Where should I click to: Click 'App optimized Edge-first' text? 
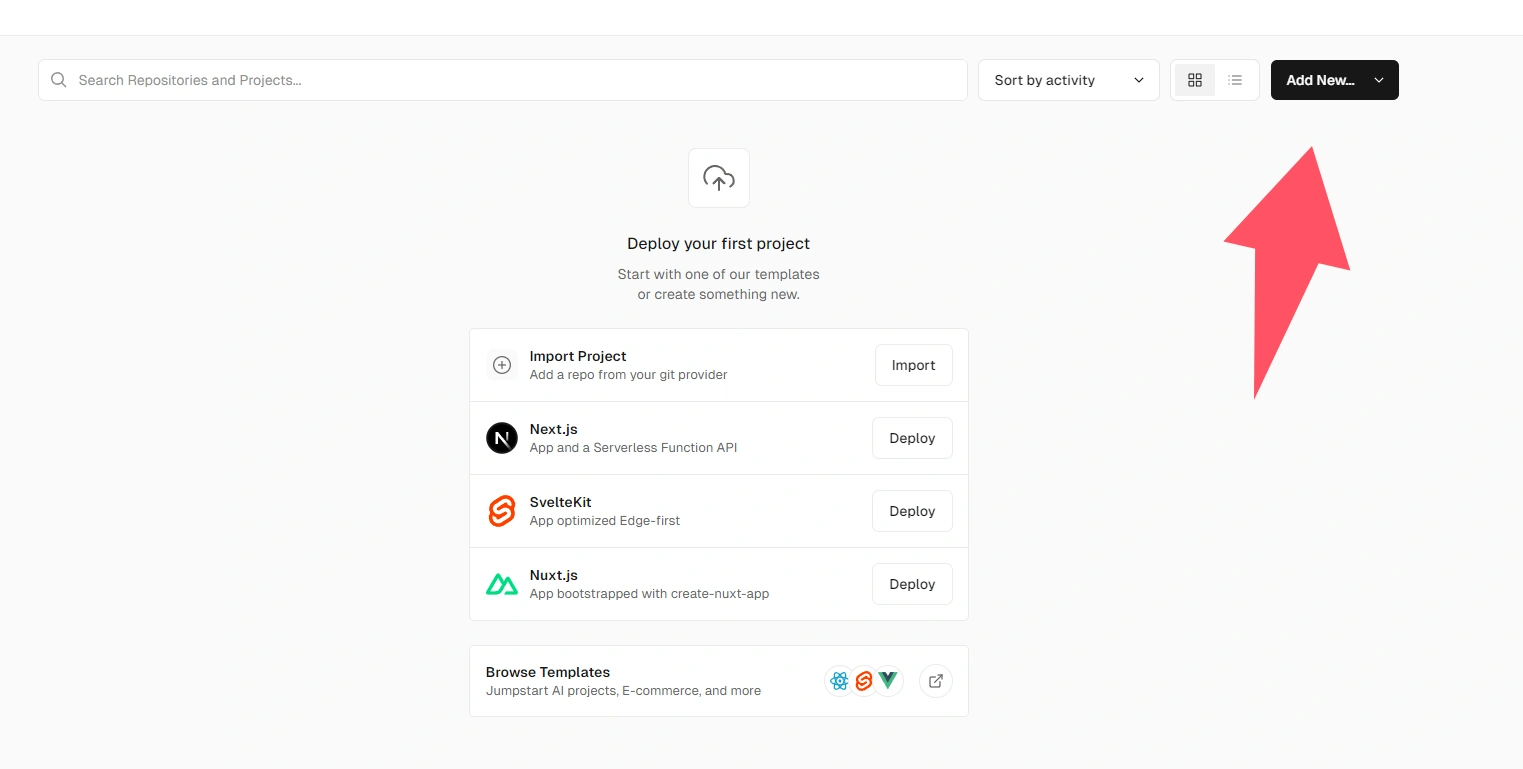click(x=605, y=521)
